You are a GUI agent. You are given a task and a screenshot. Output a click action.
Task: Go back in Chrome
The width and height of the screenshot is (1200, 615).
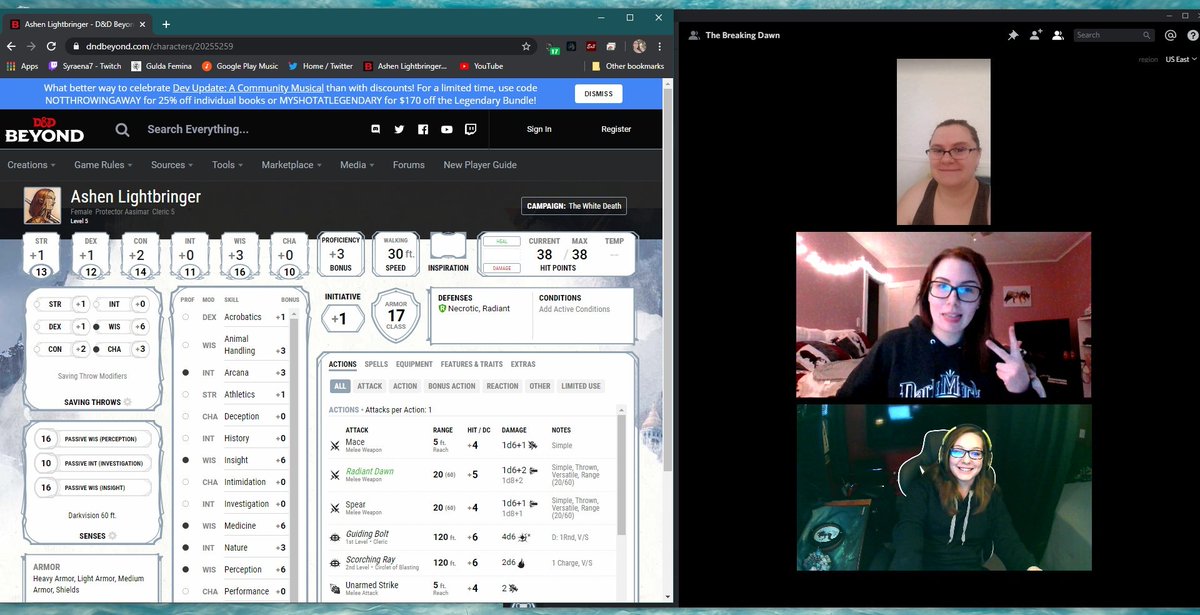point(11,46)
